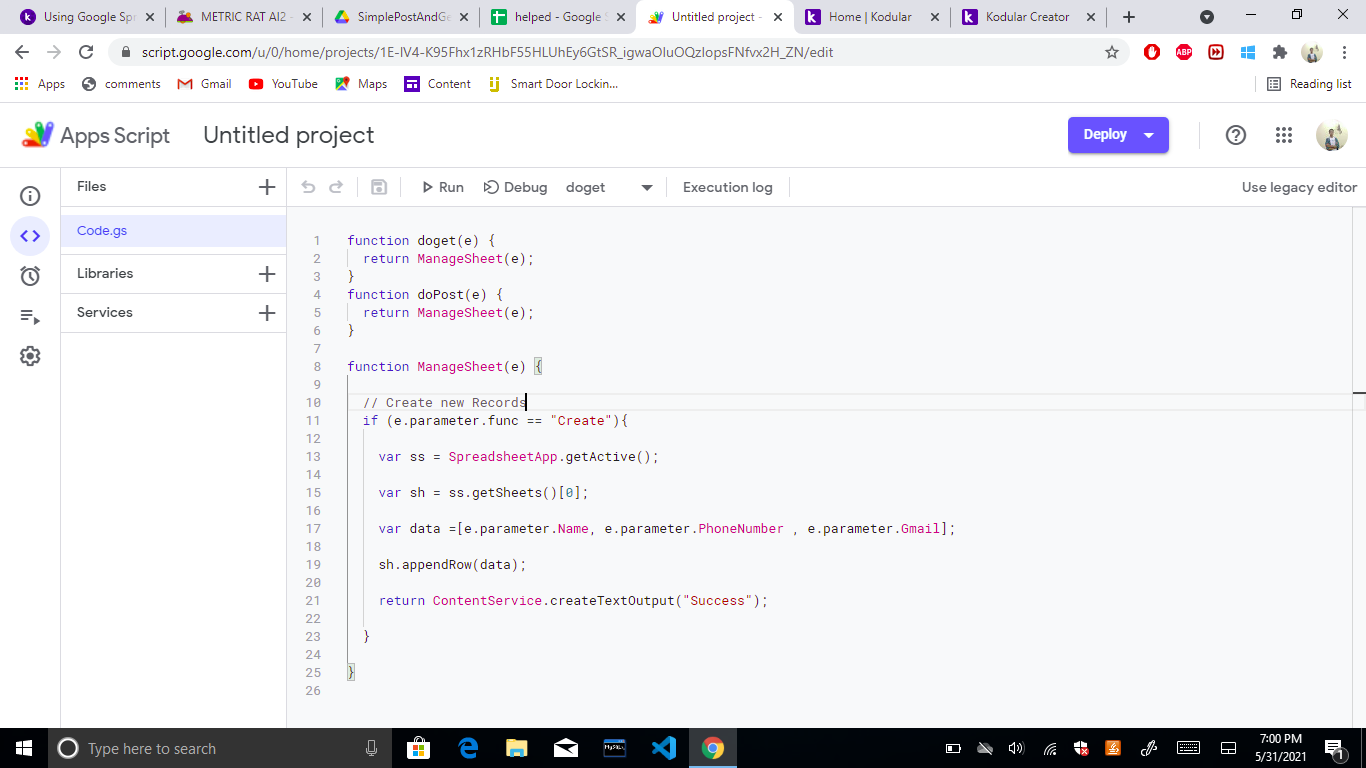Add a service with the plus icon
The image size is (1366, 768).
[x=267, y=313]
